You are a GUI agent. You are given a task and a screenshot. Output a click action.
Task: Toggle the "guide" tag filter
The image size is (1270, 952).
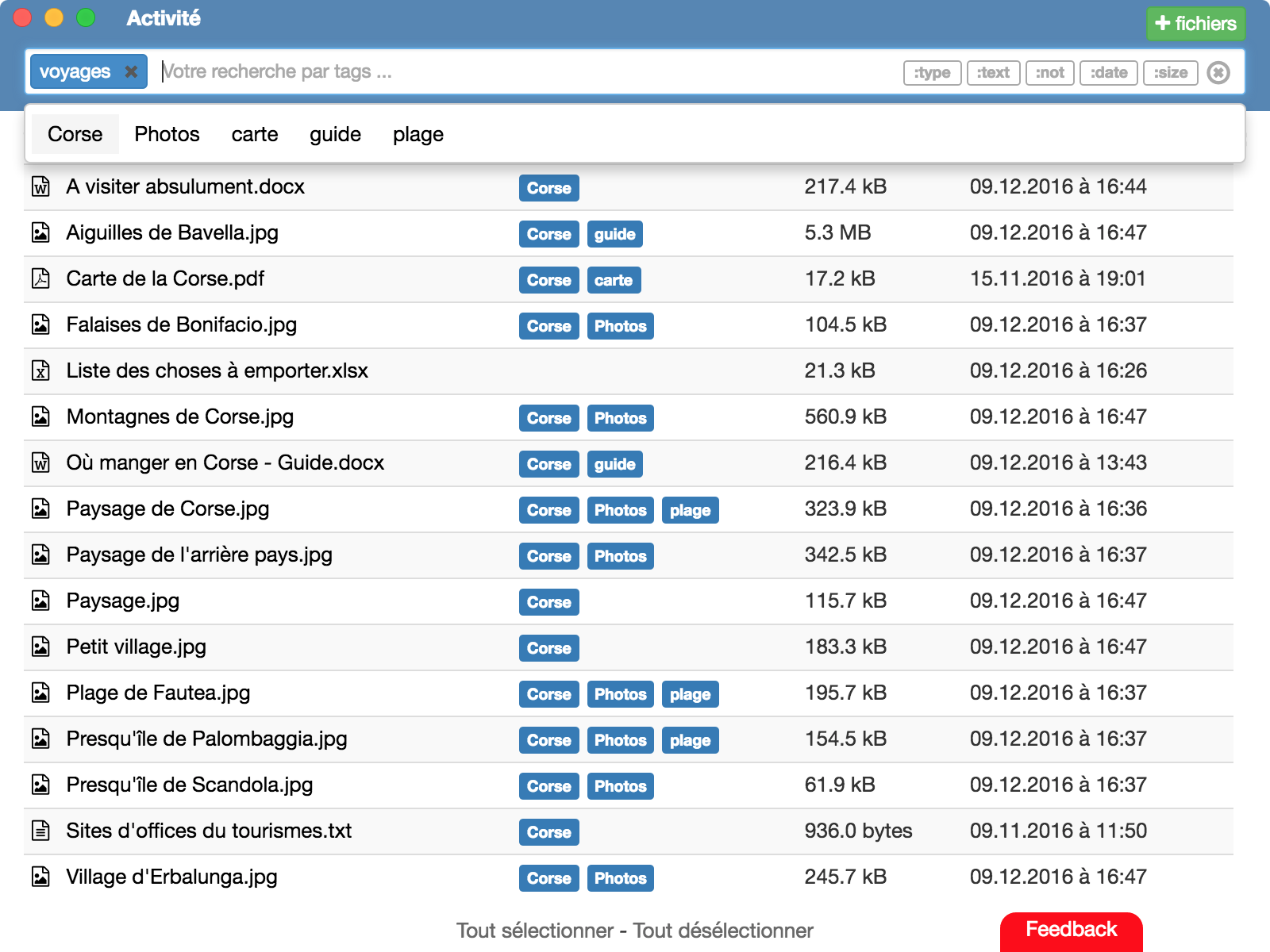[x=336, y=134]
